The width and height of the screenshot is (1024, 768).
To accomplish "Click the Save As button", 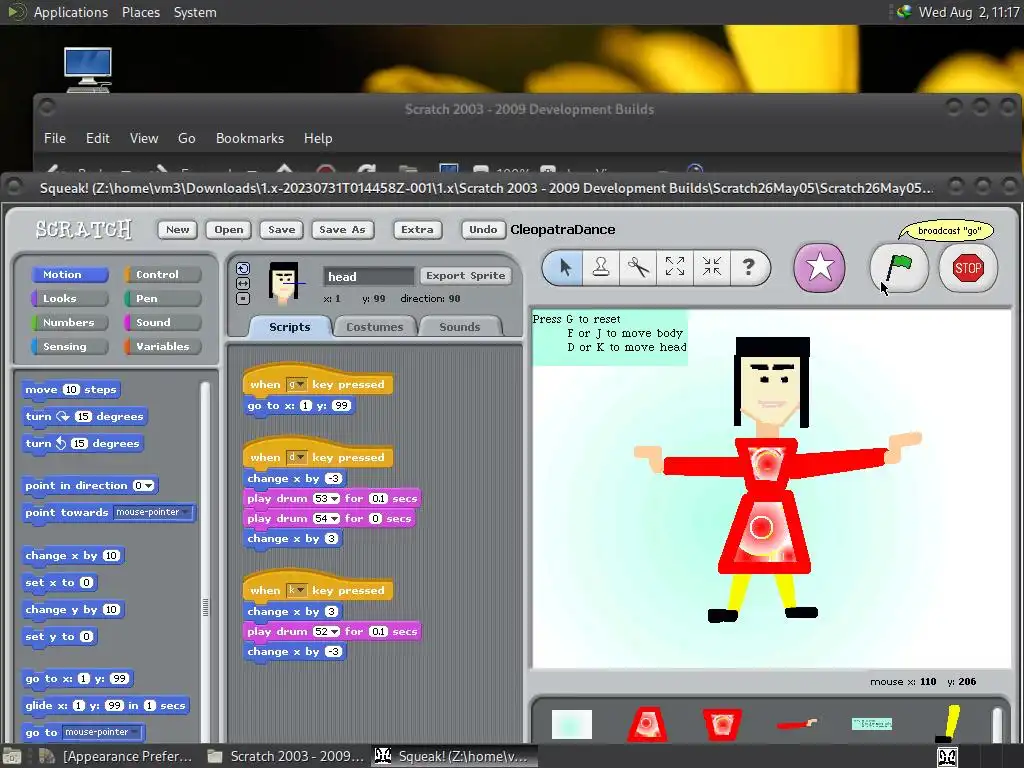I will [342, 229].
